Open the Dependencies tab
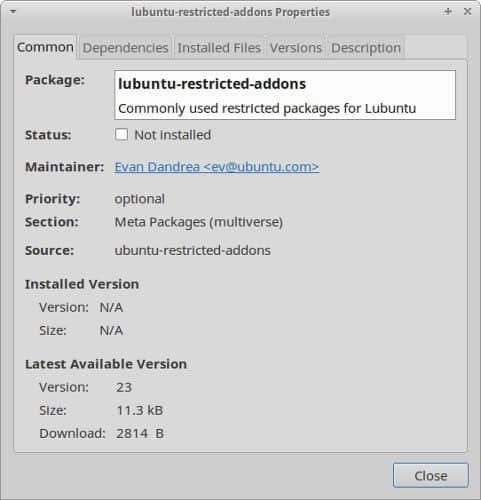 click(x=125, y=48)
